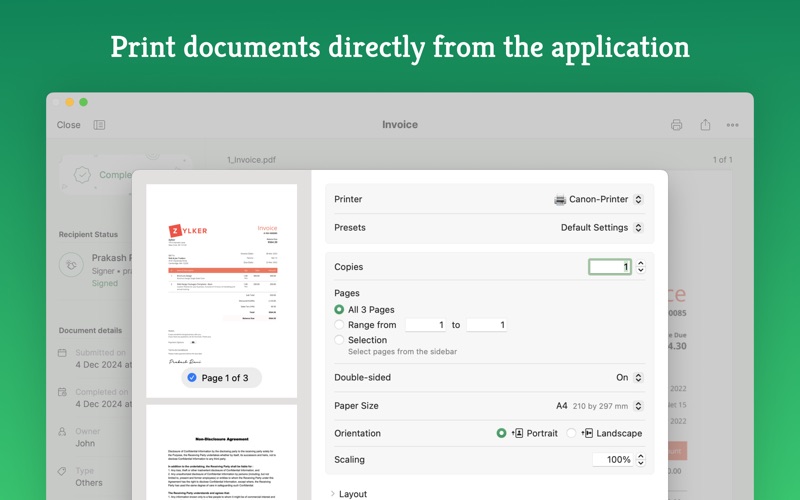Screen dimensions: 800x500
Task: Click the Close button in the toolbar
Action: click(x=69, y=125)
